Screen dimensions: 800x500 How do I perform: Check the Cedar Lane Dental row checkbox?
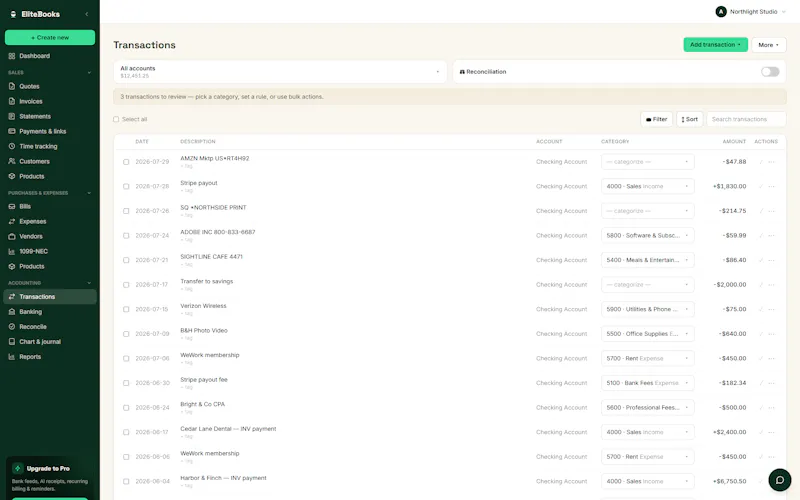pos(126,432)
